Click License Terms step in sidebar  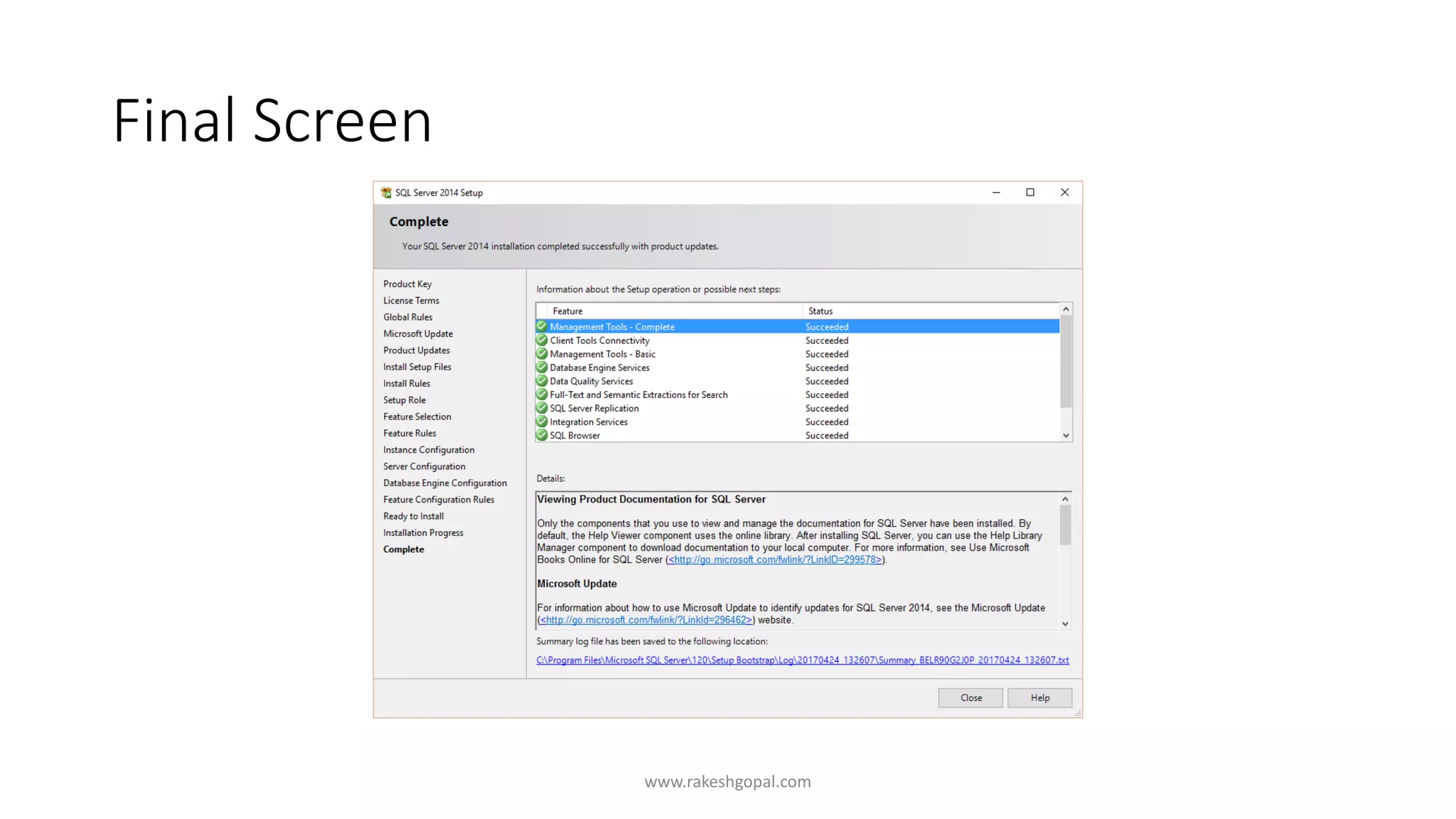click(411, 300)
